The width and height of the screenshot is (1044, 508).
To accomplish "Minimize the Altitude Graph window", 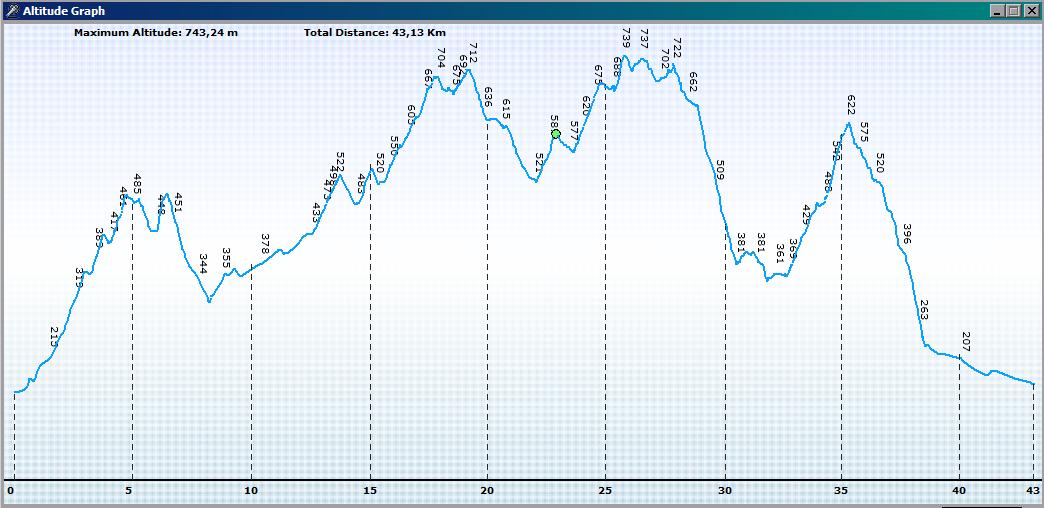I will [x=997, y=11].
